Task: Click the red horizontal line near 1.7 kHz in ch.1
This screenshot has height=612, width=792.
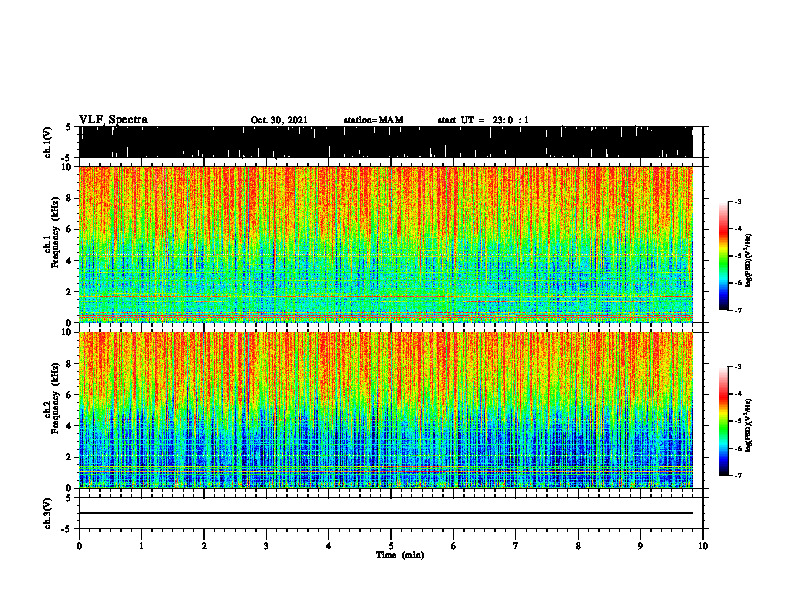Action: point(386,296)
